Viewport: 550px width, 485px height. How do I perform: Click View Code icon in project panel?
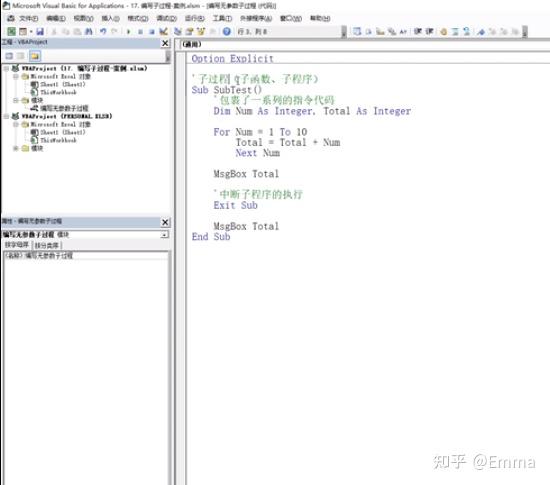[9, 56]
